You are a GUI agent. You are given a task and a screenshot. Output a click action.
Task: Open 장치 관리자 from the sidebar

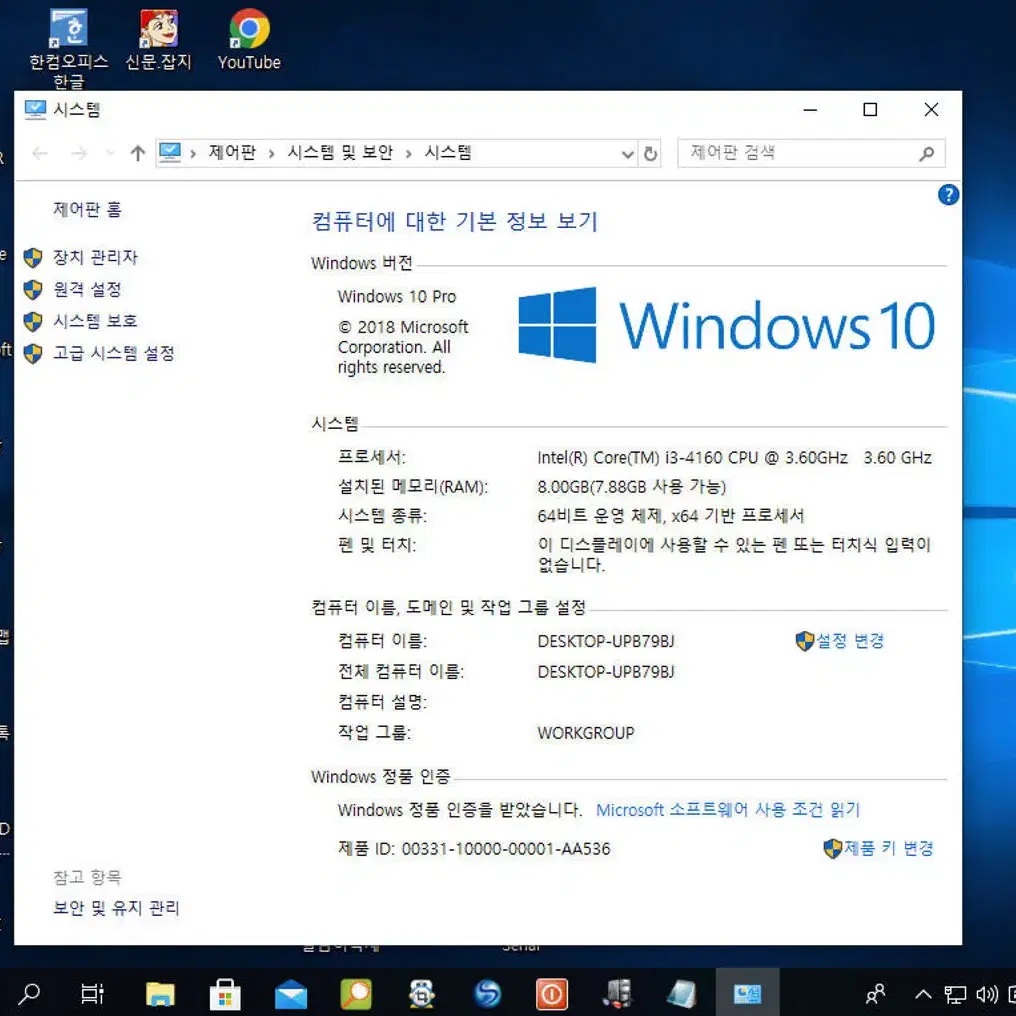coord(95,257)
